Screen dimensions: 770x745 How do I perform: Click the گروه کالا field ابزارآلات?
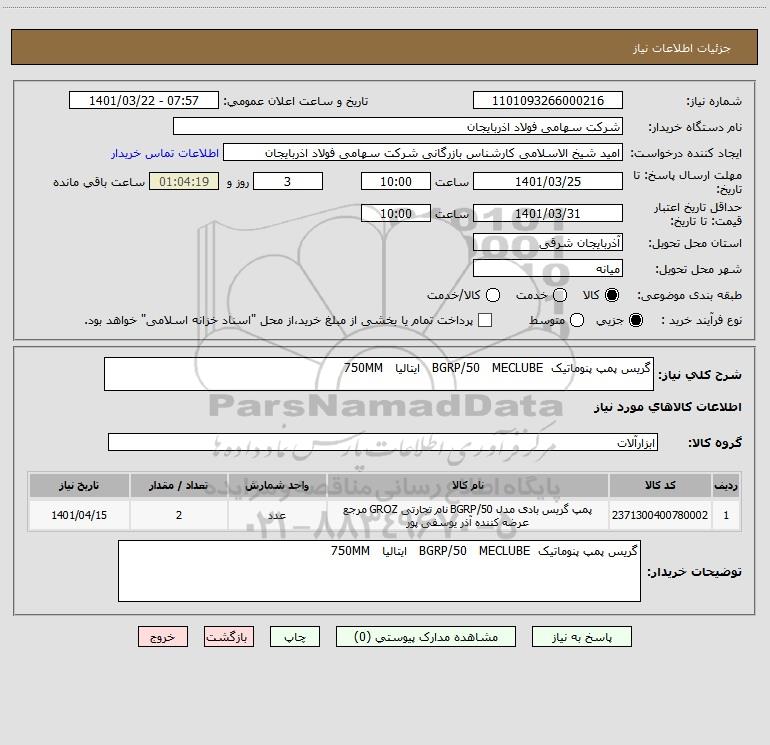click(383, 442)
